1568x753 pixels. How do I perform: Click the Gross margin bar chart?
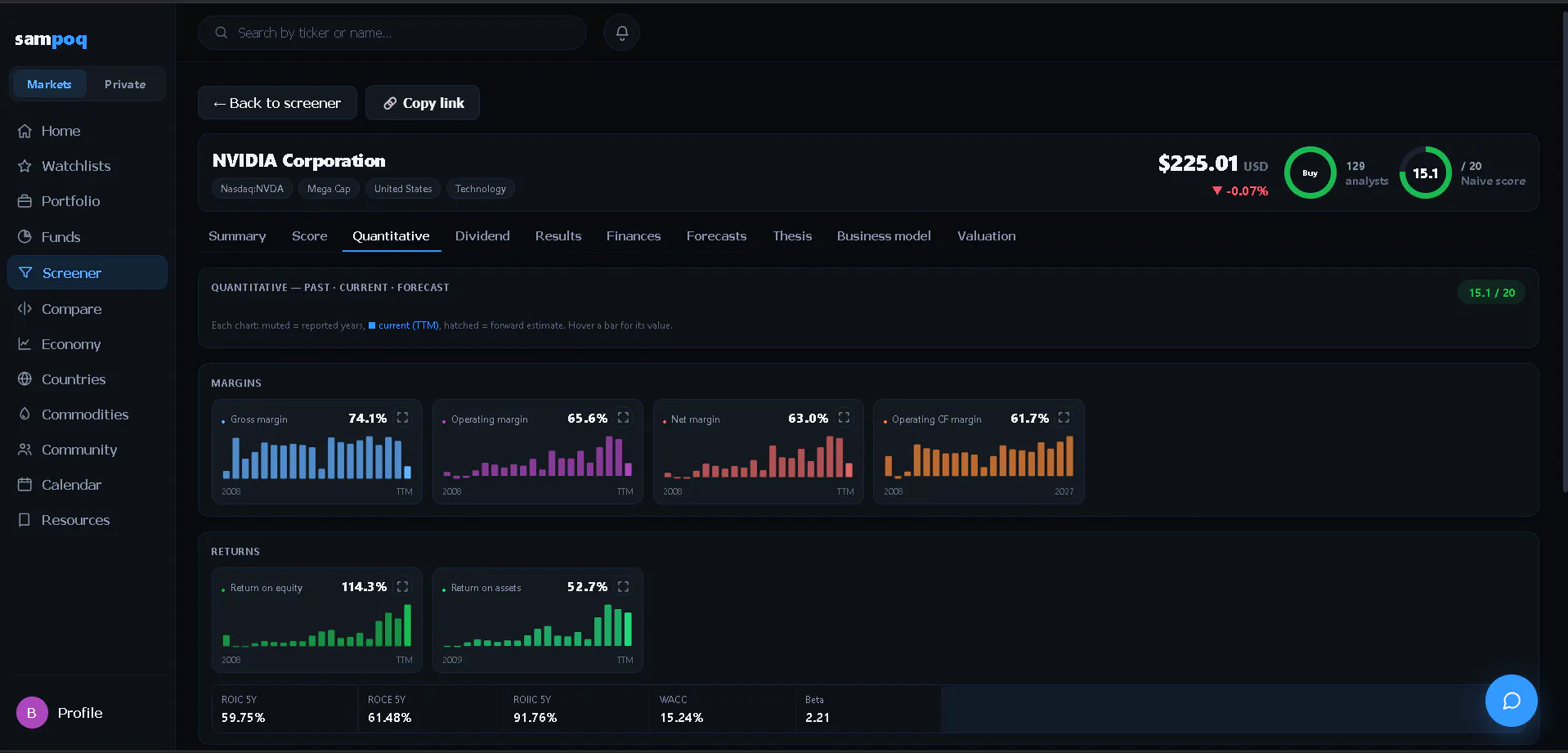pos(317,456)
